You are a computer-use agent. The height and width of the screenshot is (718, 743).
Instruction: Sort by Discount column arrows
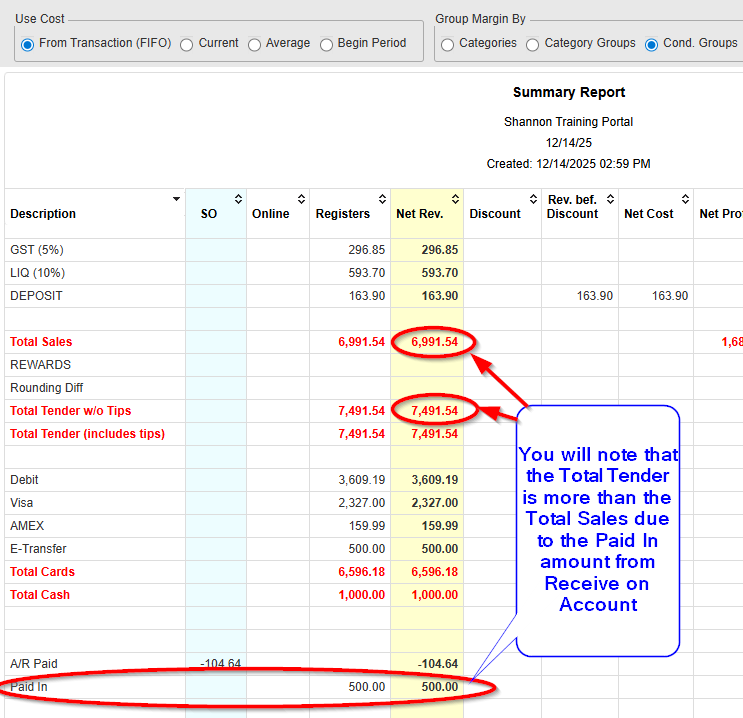pos(534,199)
